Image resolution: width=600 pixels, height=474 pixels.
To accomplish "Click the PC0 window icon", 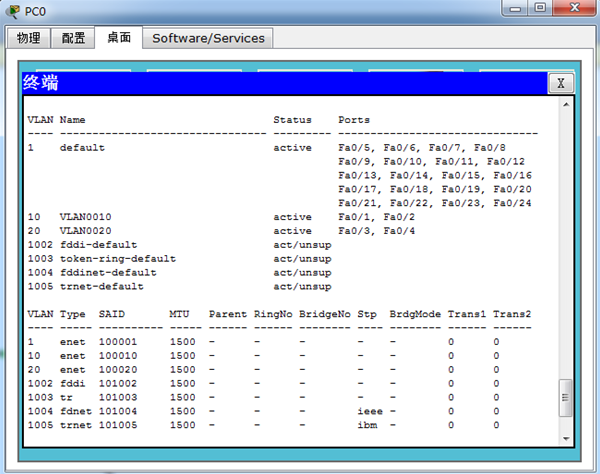I will pyautogui.click(x=14, y=11).
